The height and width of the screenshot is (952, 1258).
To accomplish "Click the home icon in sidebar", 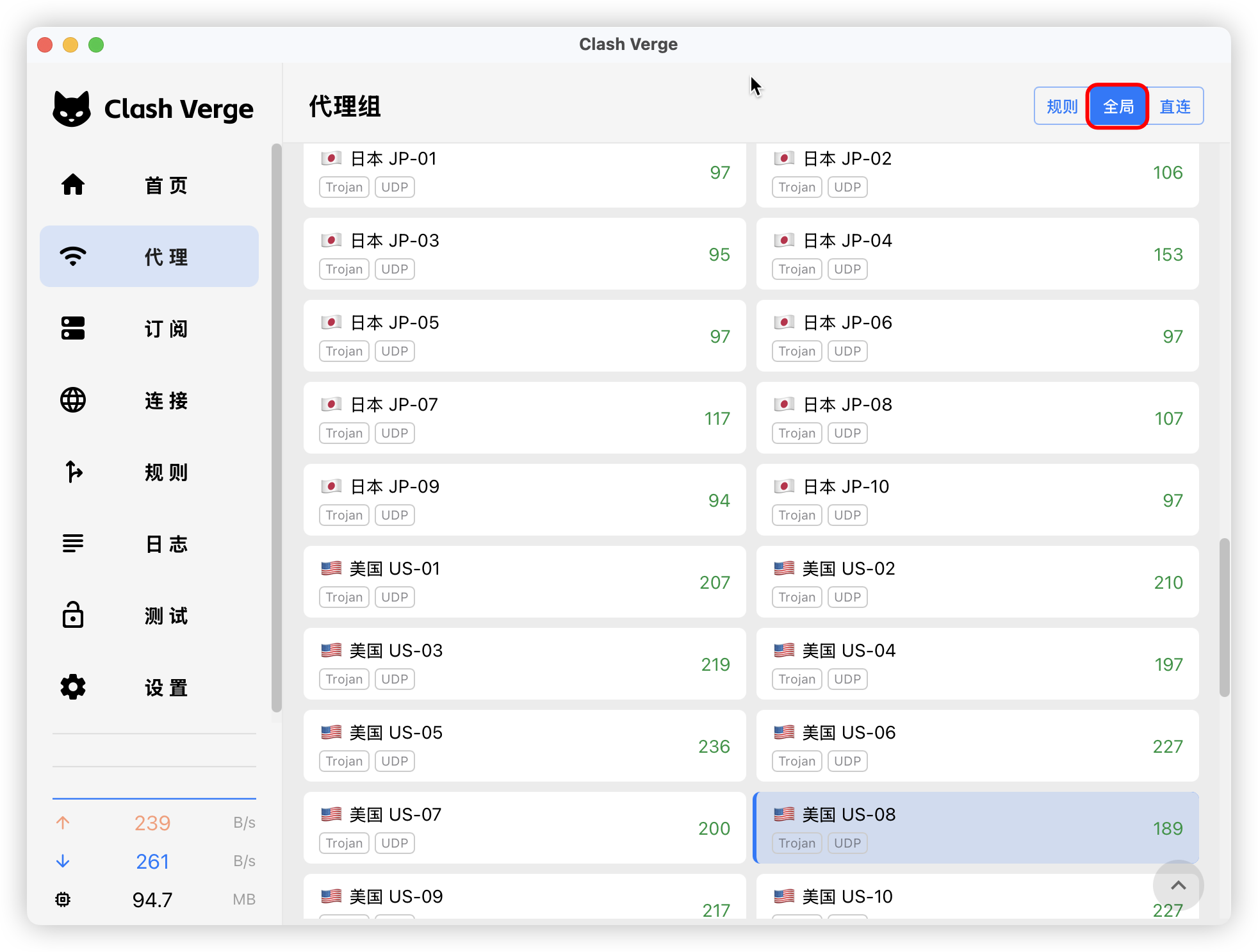I will point(73,185).
